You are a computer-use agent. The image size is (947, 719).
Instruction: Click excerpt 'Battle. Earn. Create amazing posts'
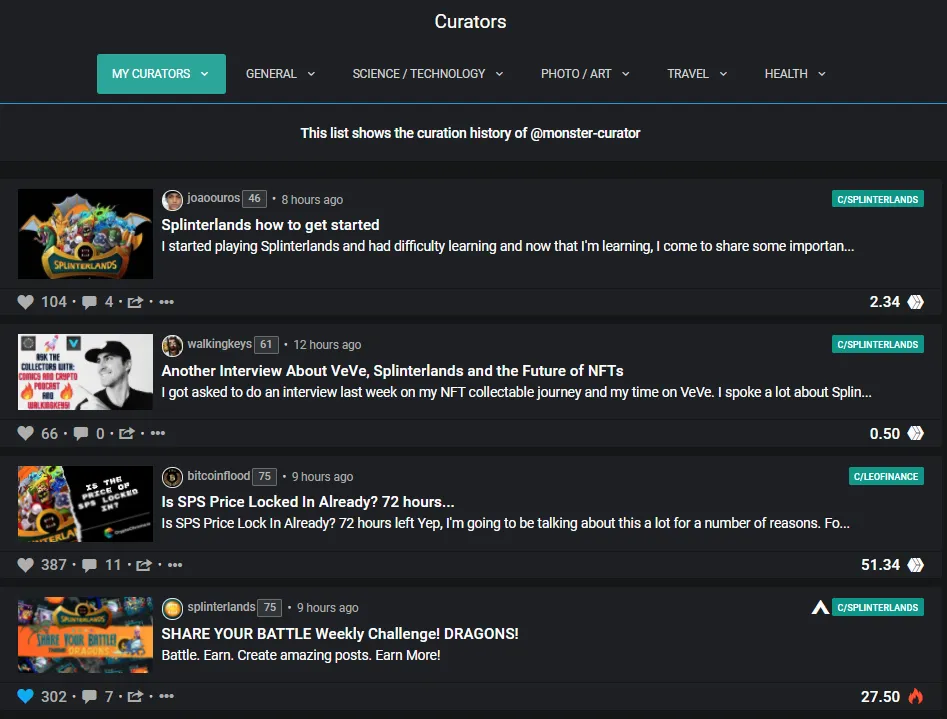coord(301,655)
